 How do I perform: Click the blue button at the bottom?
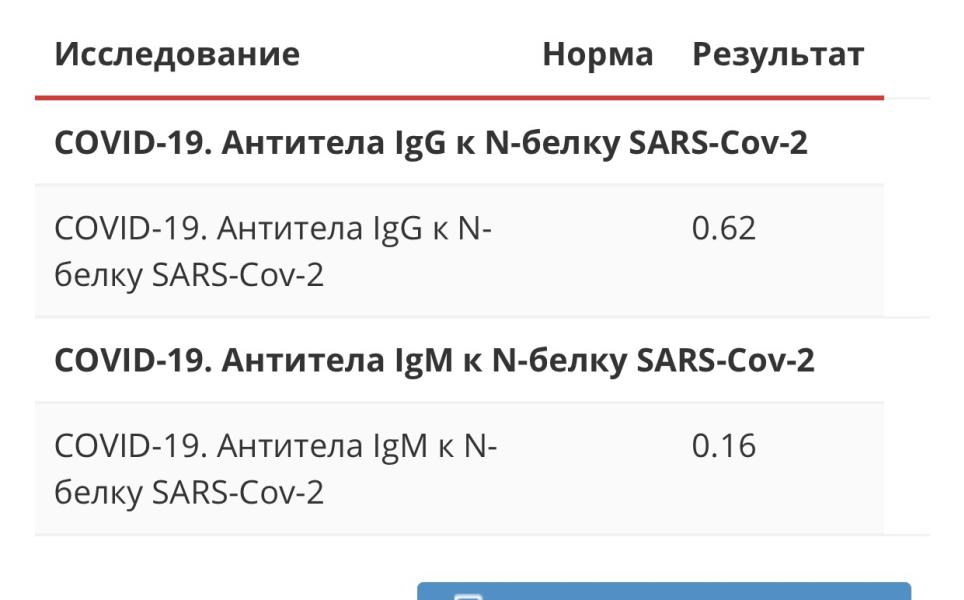[x=664, y=591]
